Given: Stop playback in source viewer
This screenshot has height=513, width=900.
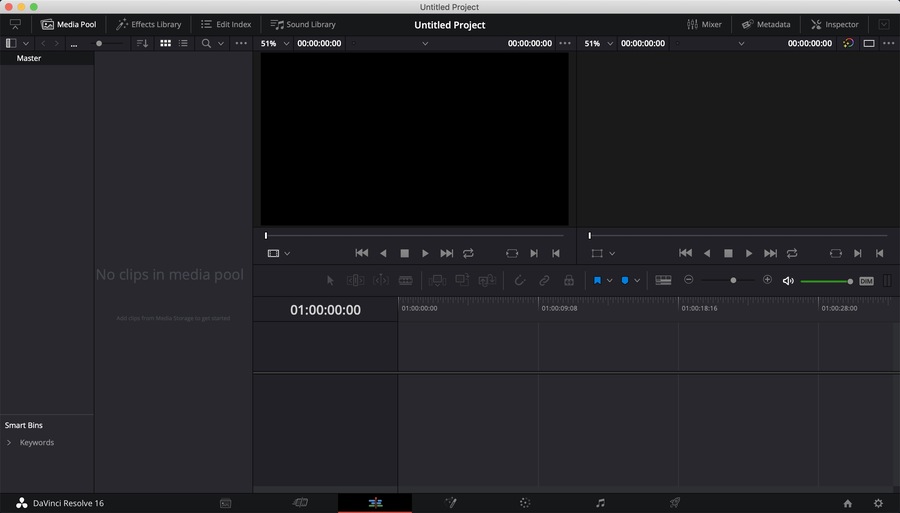Looking at the screenshot, I should click(x=405, y=253).
